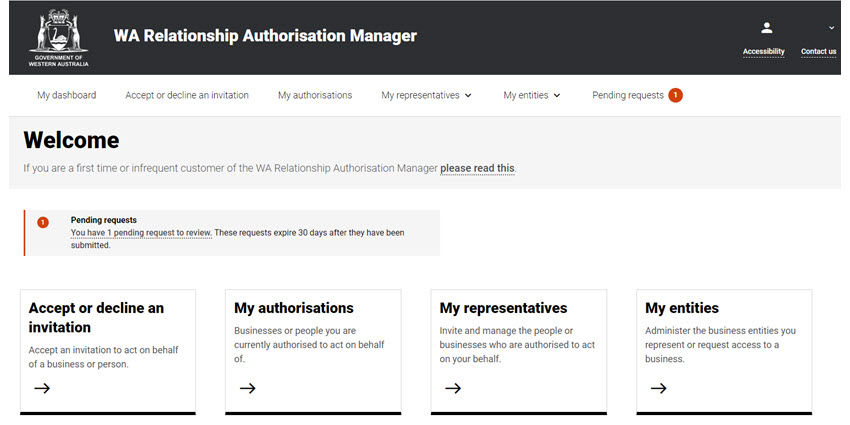Open Pending requests in navigation bar

tap(628, 95)
